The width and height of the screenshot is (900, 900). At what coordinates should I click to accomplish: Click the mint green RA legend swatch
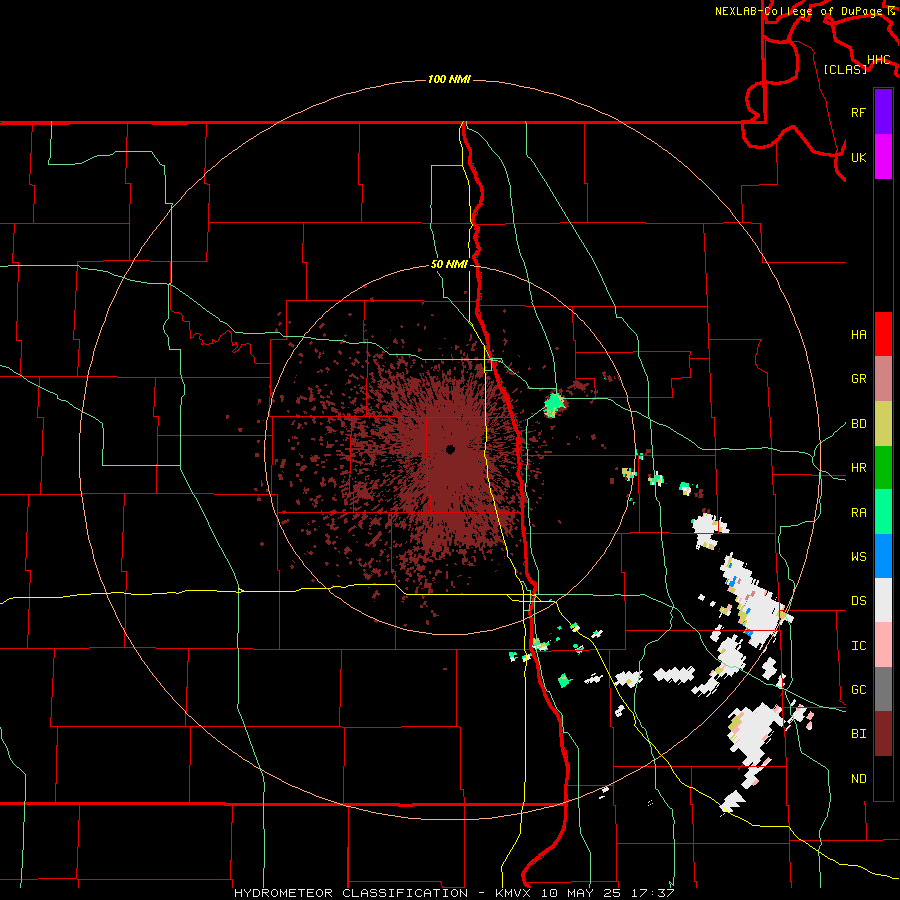(x=883, y=512)
